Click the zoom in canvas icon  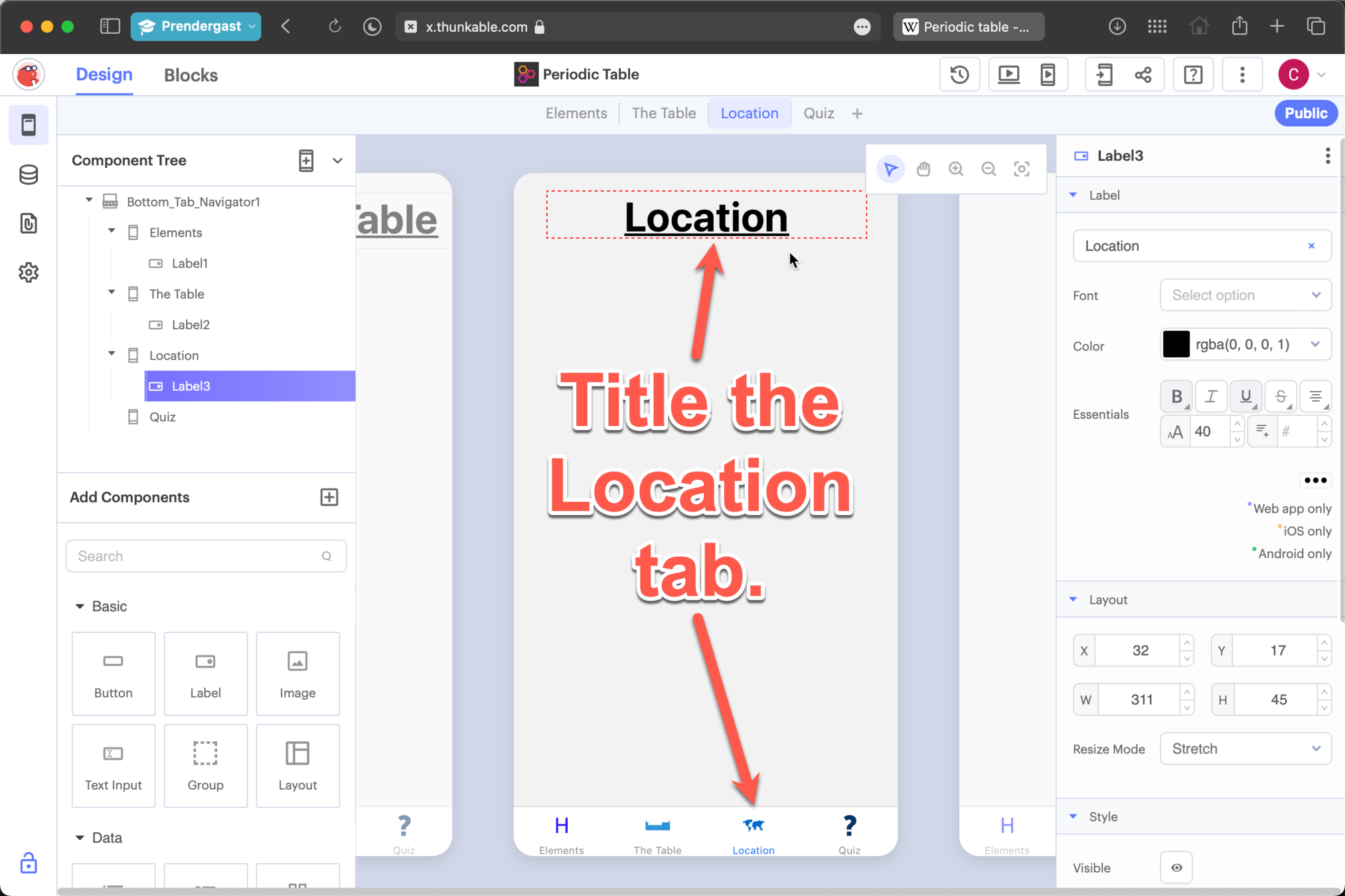coord(956,169)
